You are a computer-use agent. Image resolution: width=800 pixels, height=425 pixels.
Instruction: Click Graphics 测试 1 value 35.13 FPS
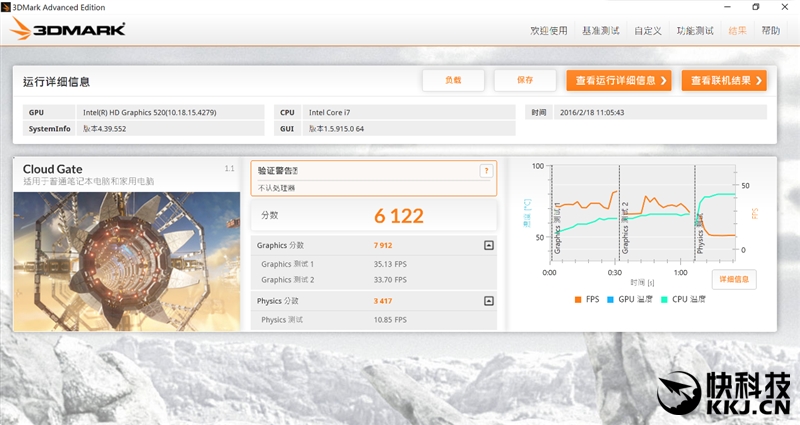390,264
